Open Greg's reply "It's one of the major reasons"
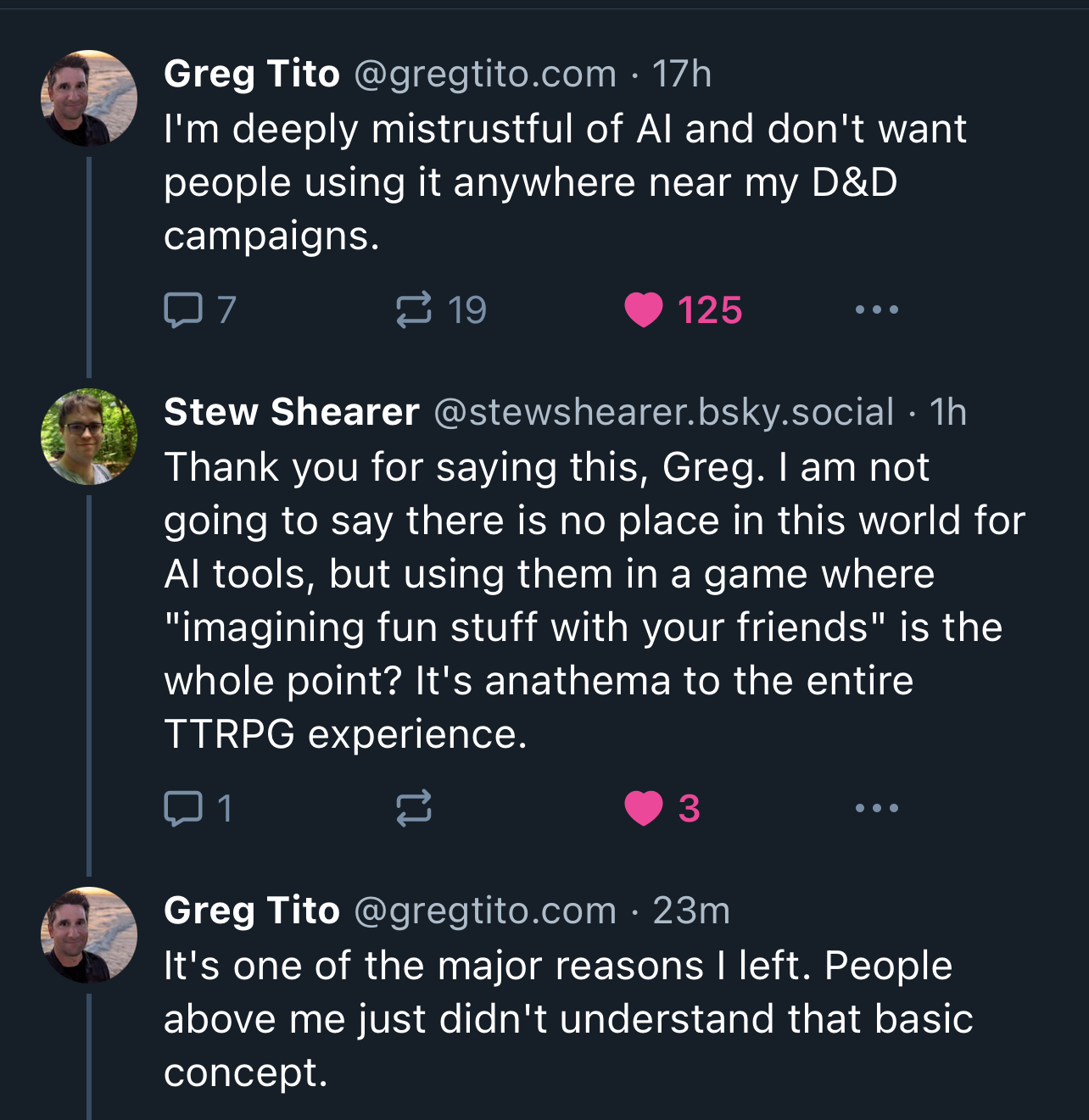1089x1120 pixels. point(560,1018)
